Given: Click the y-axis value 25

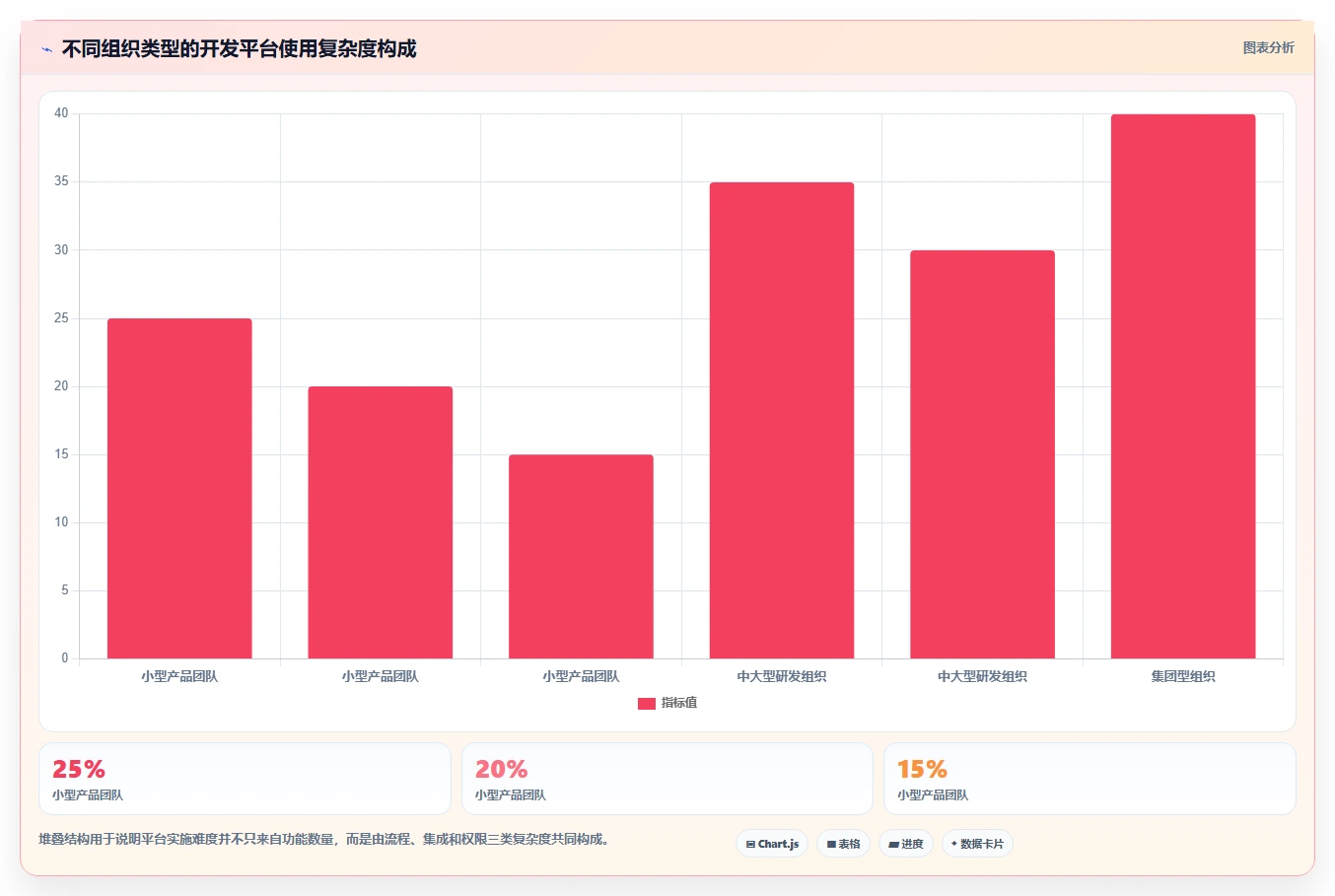Looking at the screenshot, I should [61, 317].
